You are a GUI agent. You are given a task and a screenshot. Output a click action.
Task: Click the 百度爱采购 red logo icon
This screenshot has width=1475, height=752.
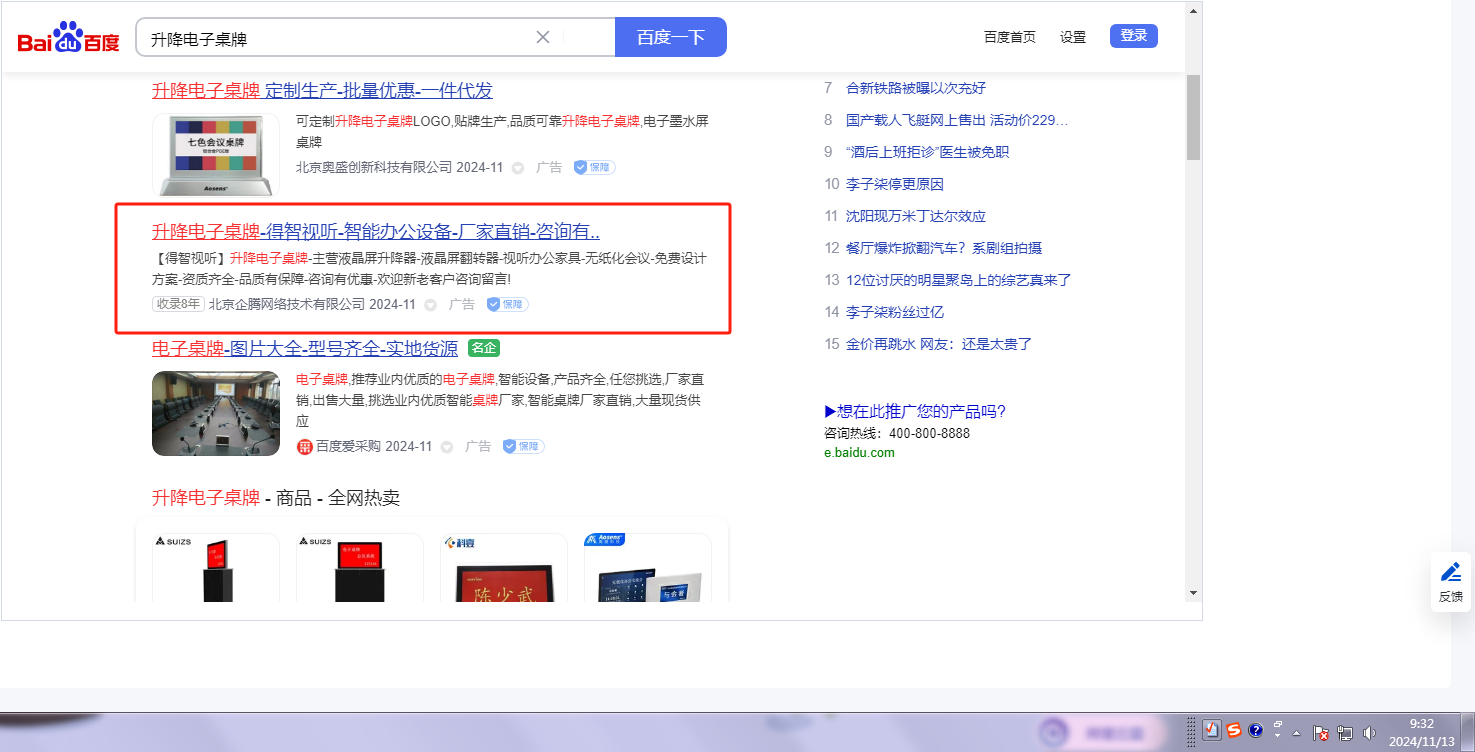pos(305,446)
